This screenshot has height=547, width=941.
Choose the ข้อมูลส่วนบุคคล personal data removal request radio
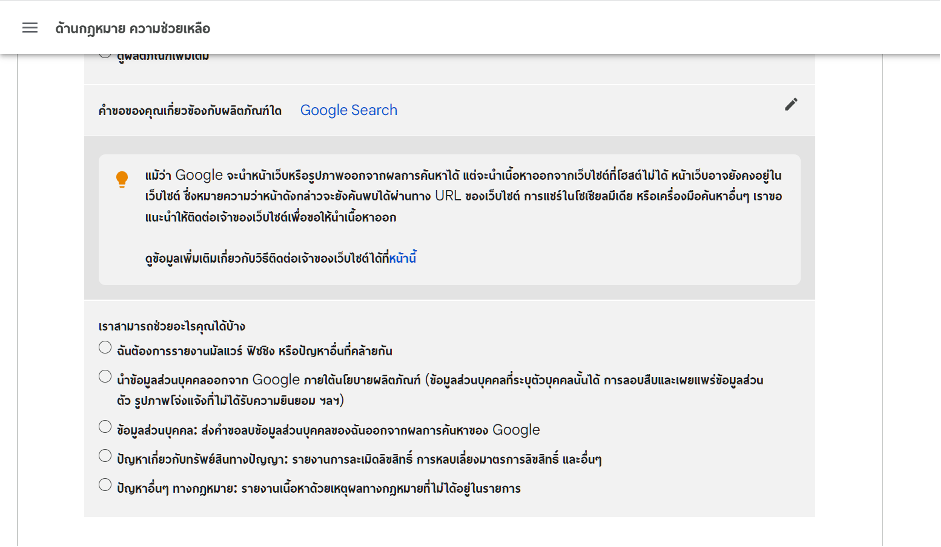105,427
